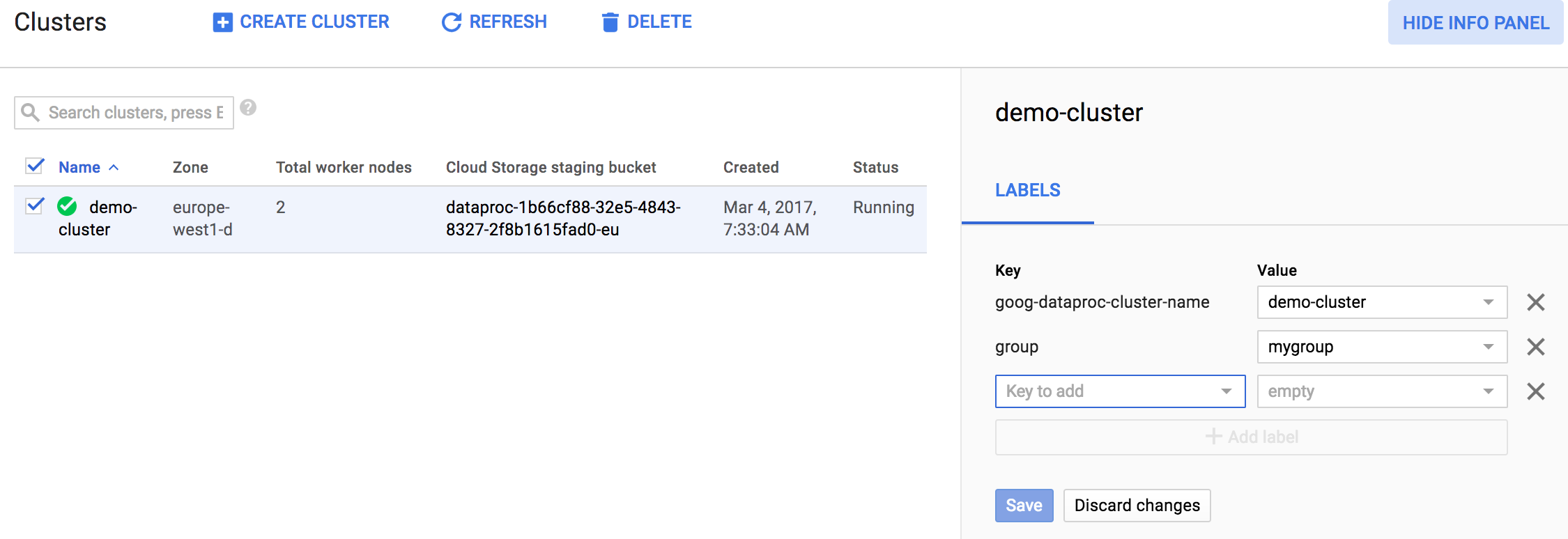This screenshot has width=1568, height=539.
Task: Toggle the select-all clusters checkbox
Action: pyautogui.click(x=35, y=166)
